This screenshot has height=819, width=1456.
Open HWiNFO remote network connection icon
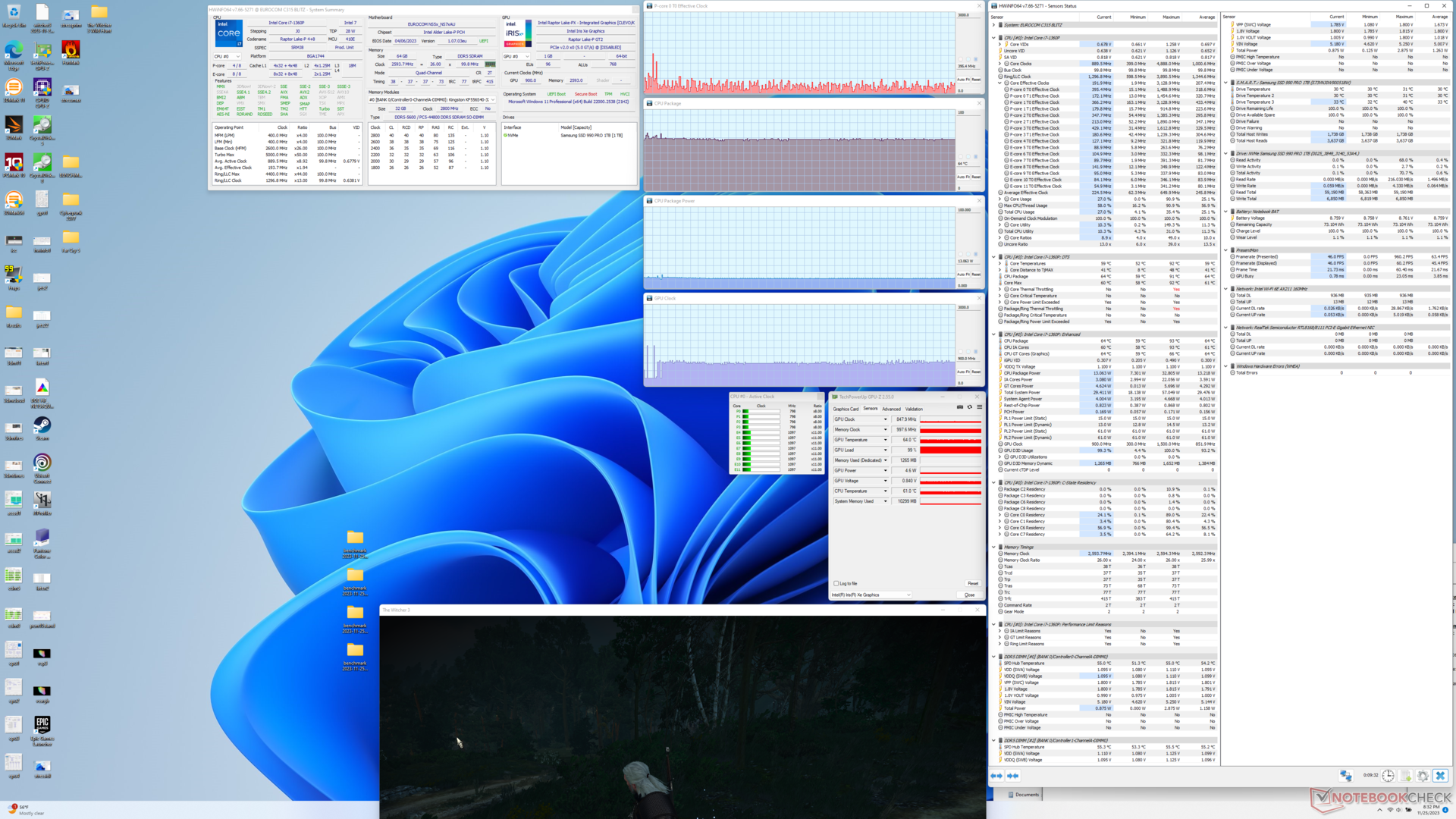[1345, 776]
